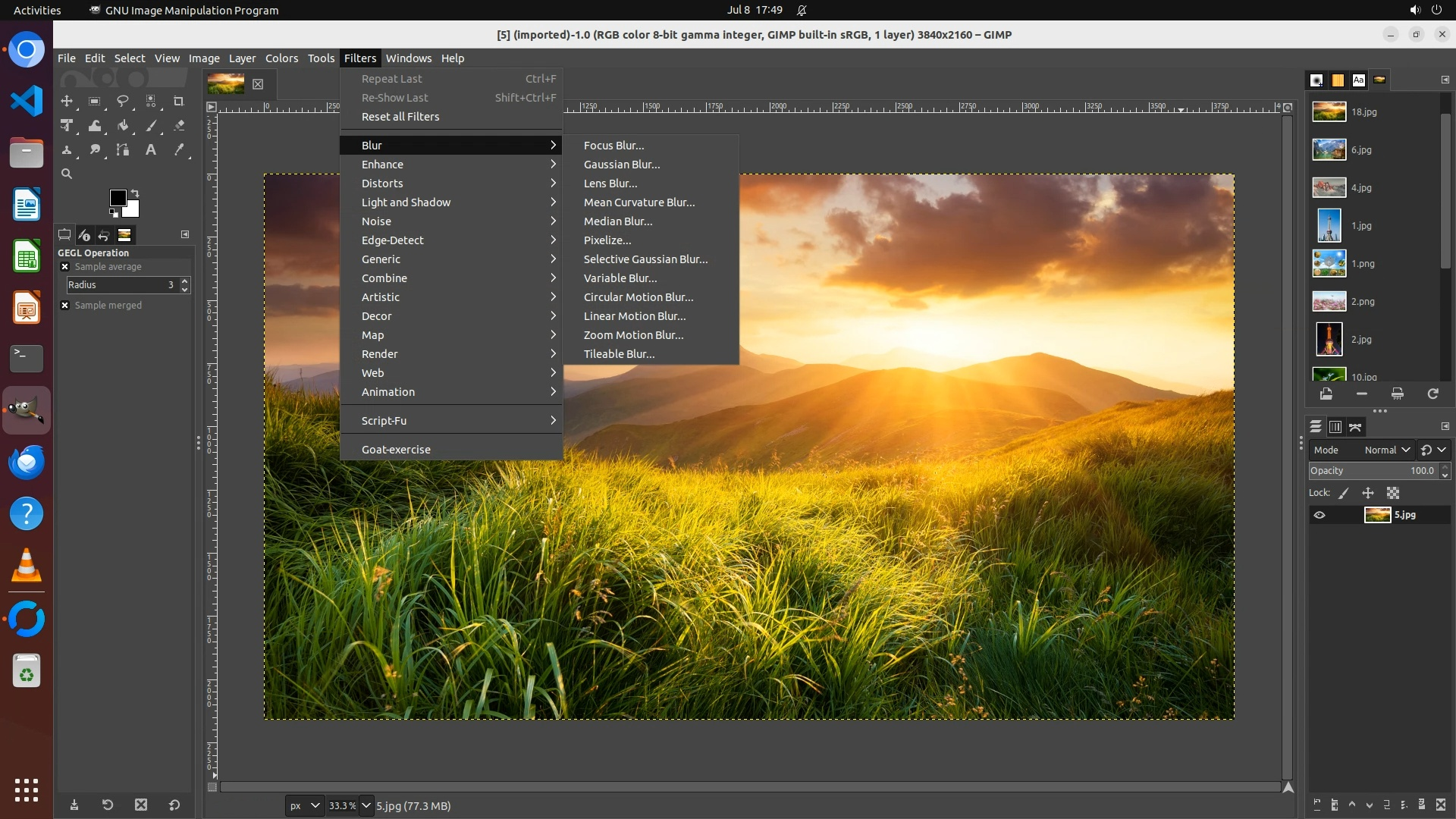Choose the Zoom magnifier tool

point(67,174)
